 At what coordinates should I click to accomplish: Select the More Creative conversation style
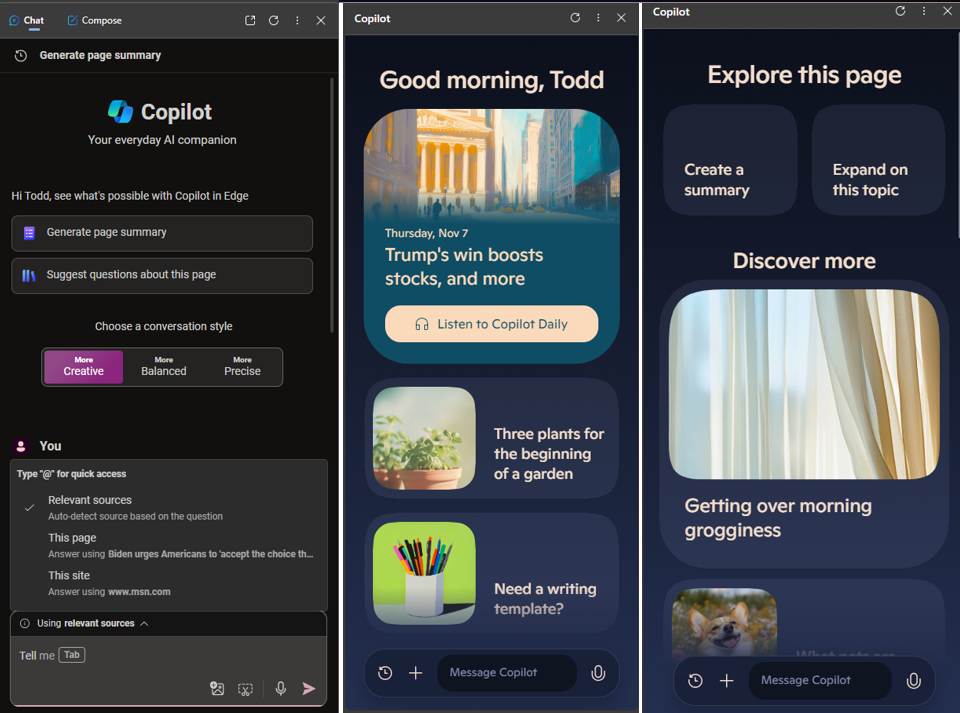click(84, 366)
